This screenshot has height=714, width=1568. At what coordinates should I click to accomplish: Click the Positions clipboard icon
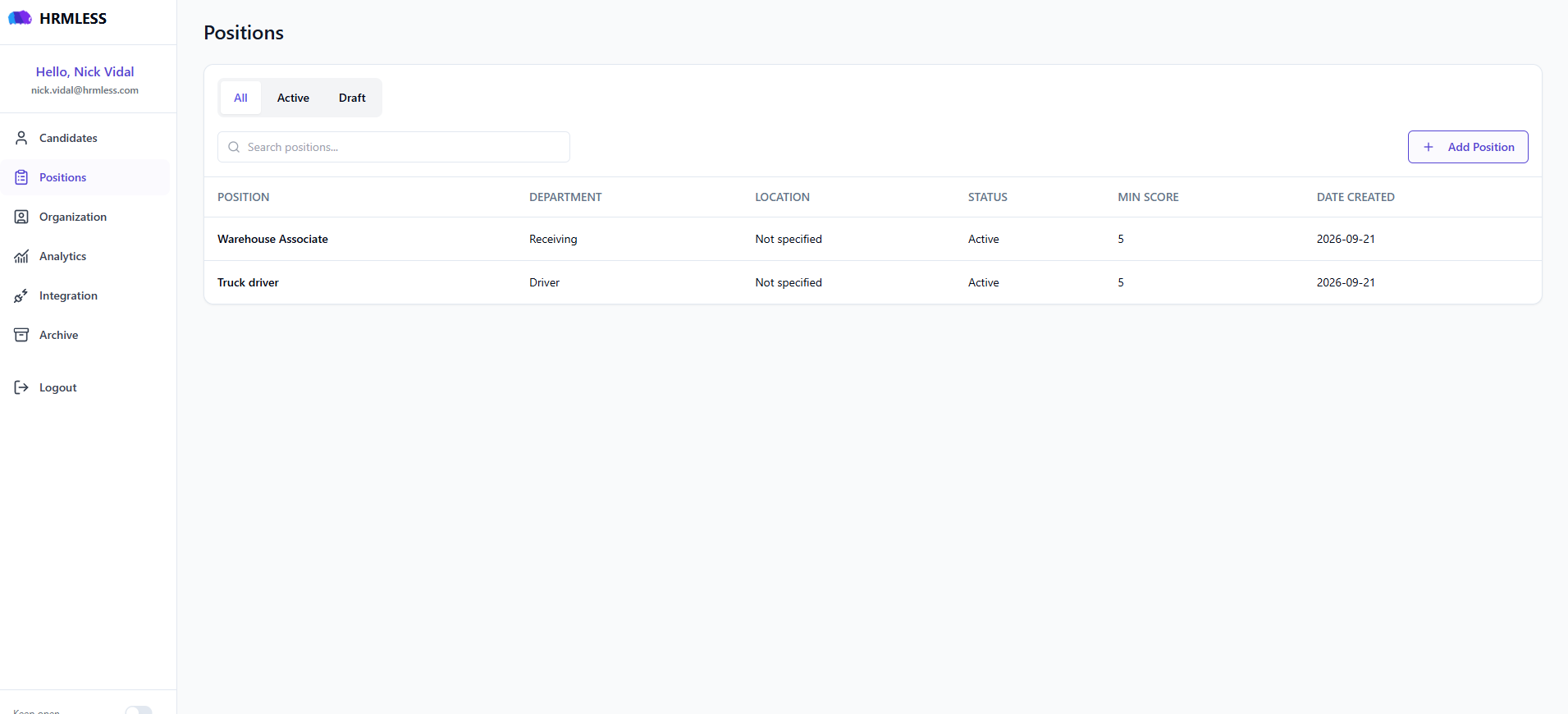tap(21, 177)
